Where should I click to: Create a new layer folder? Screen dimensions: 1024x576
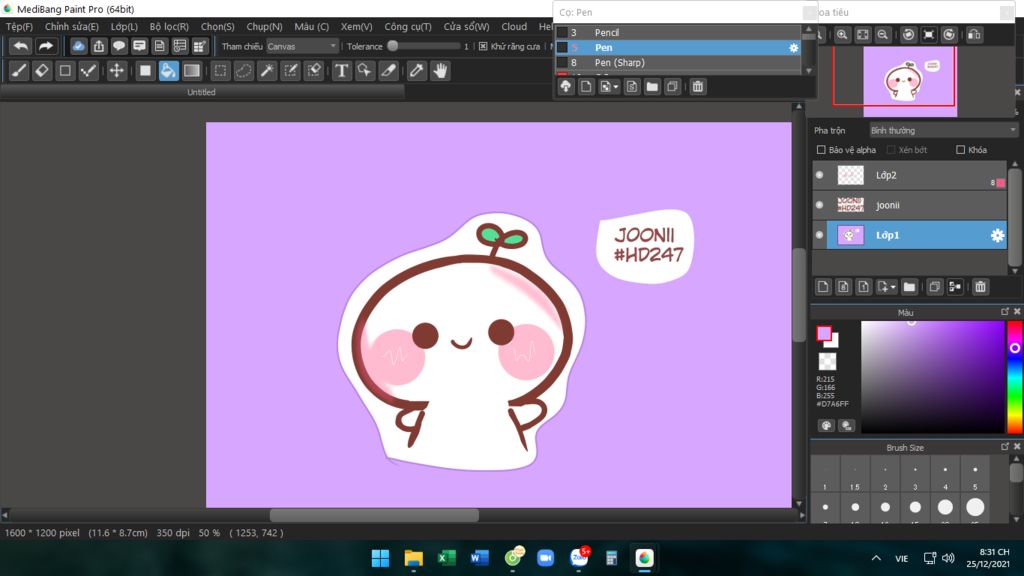point(909,287)
